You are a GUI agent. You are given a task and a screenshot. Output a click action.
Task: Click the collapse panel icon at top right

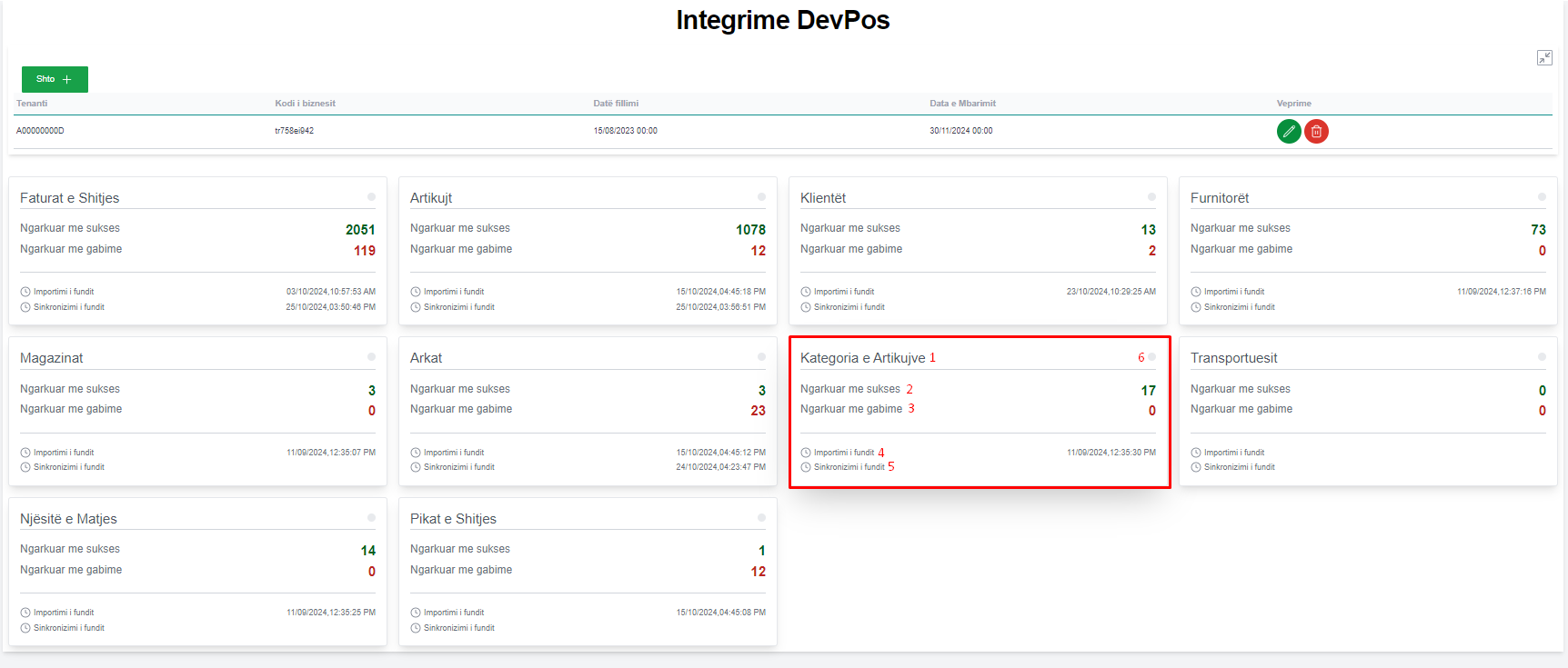[1544, 58]
